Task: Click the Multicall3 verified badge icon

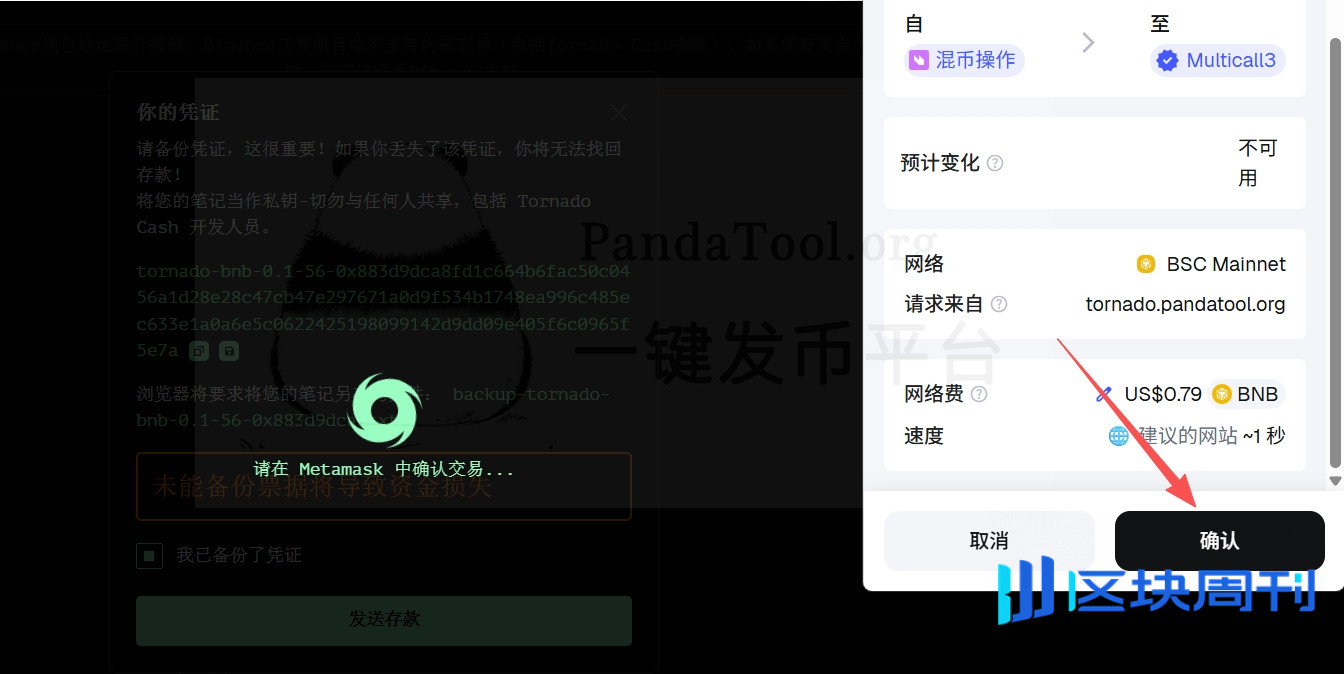Action: 1167,60
